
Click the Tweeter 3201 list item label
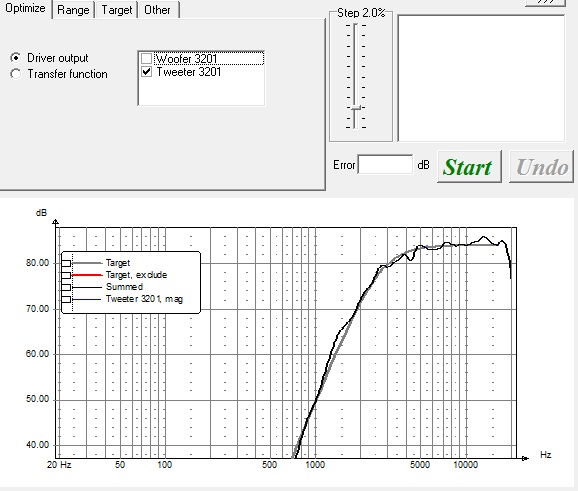pos(189,72)
